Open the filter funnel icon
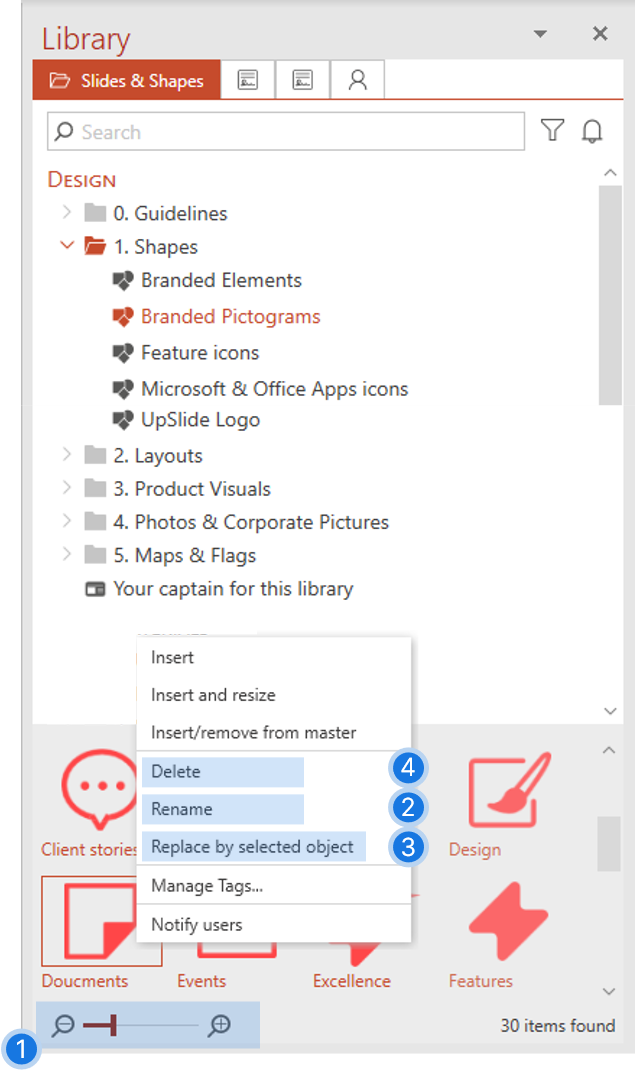Image resolution: width=635 pixels, height=1080 pixels. tap(552, 129)
